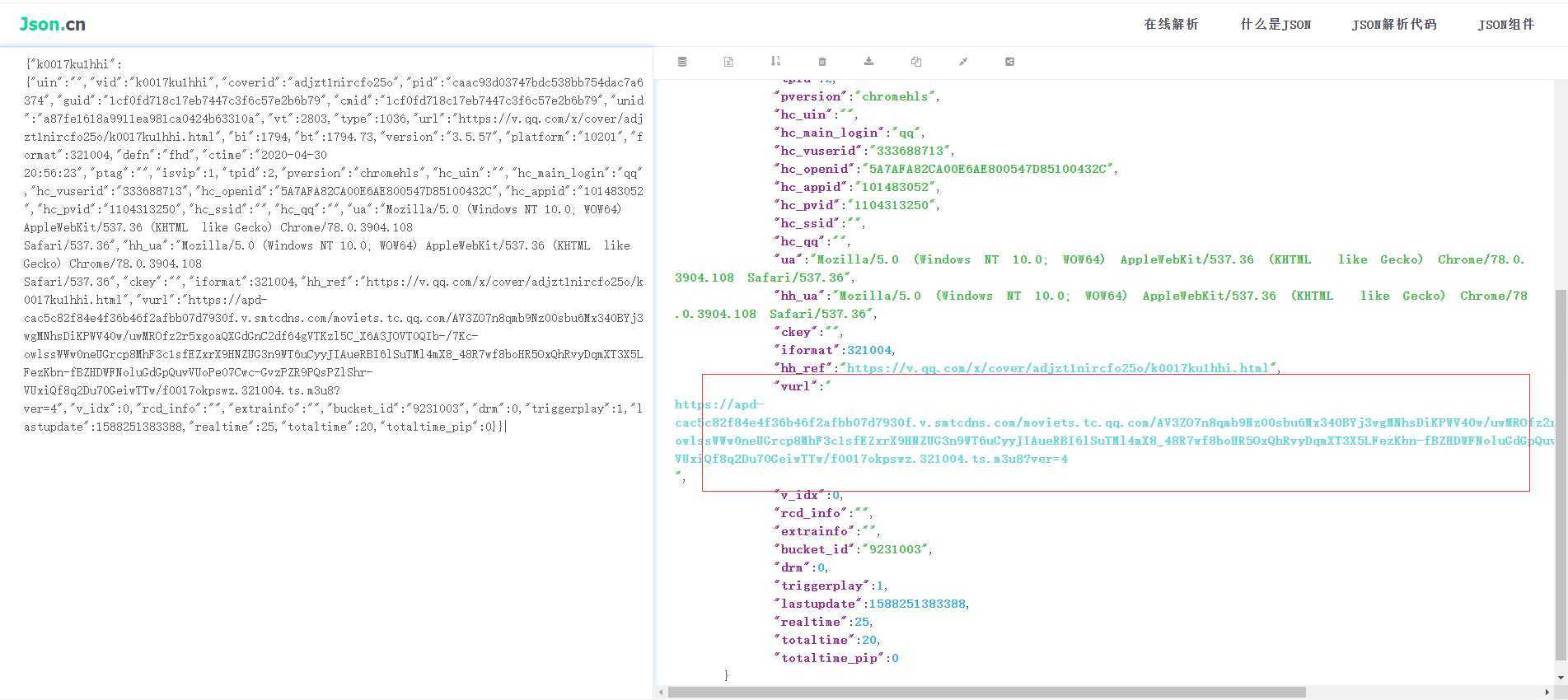Open the JSON组件 menu item
Screen dimensions: 1568x700
click(1506, 24)
